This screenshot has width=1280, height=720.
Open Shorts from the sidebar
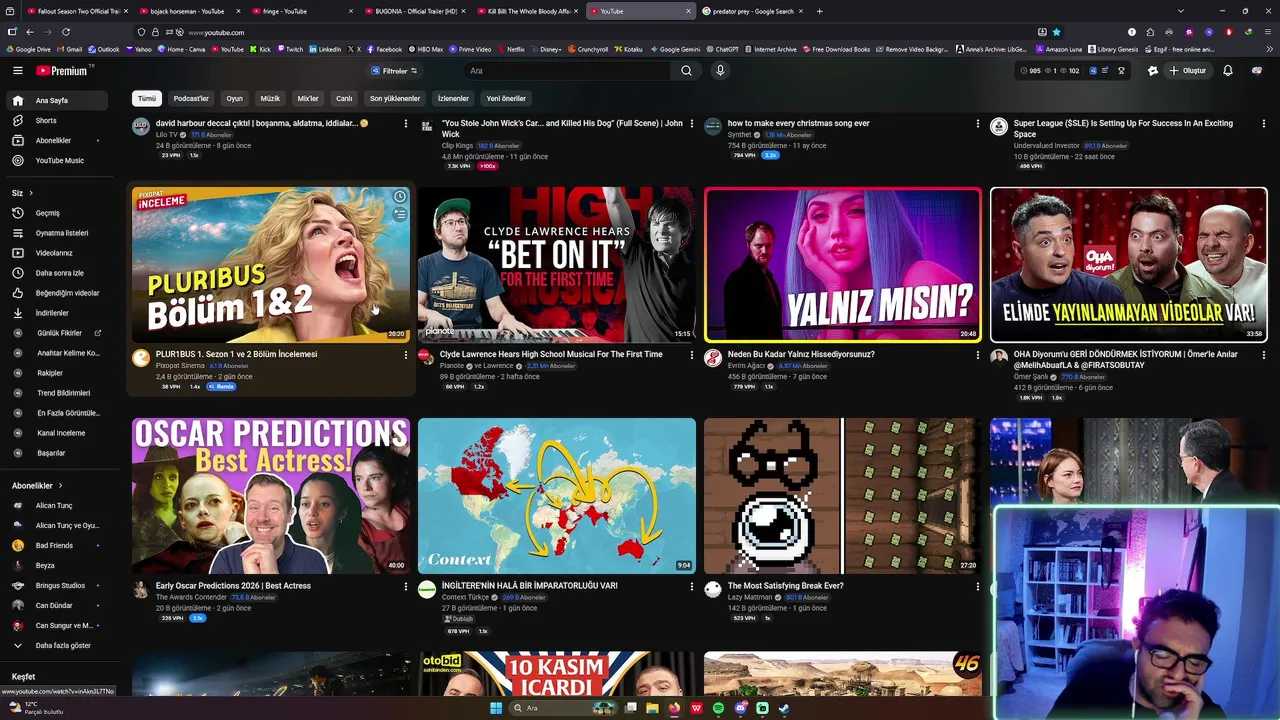click(55, 121)
